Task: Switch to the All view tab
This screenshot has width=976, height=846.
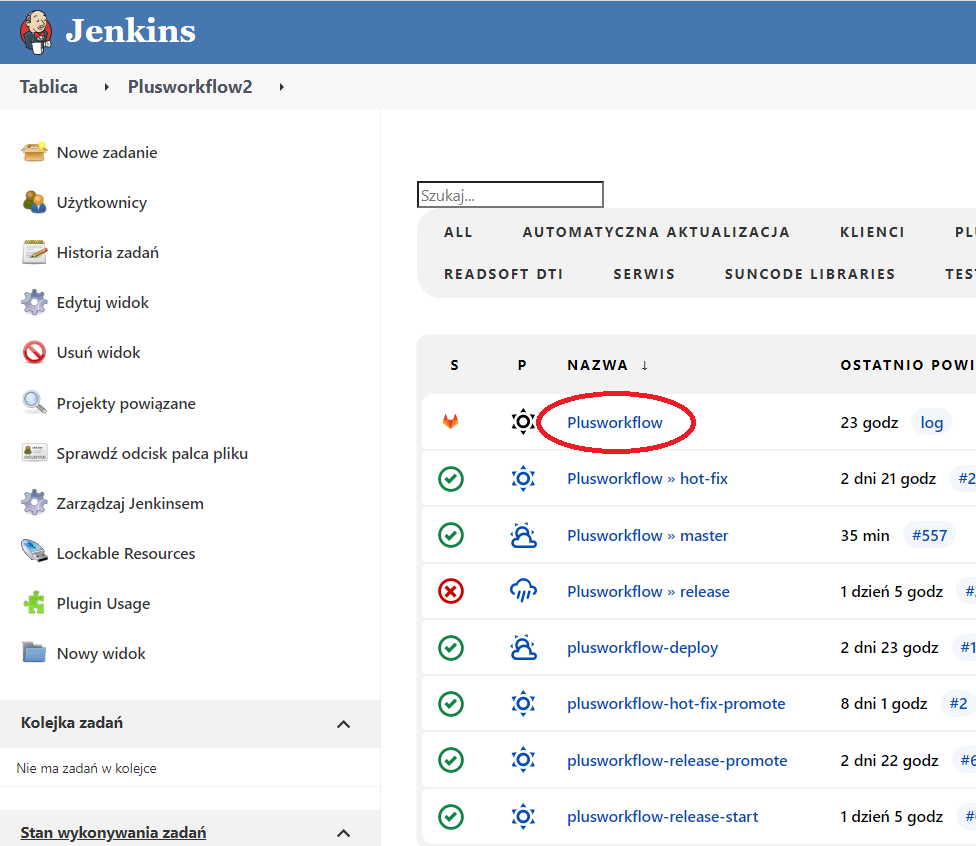Action: pyautogui.click(x=458, y=232)
